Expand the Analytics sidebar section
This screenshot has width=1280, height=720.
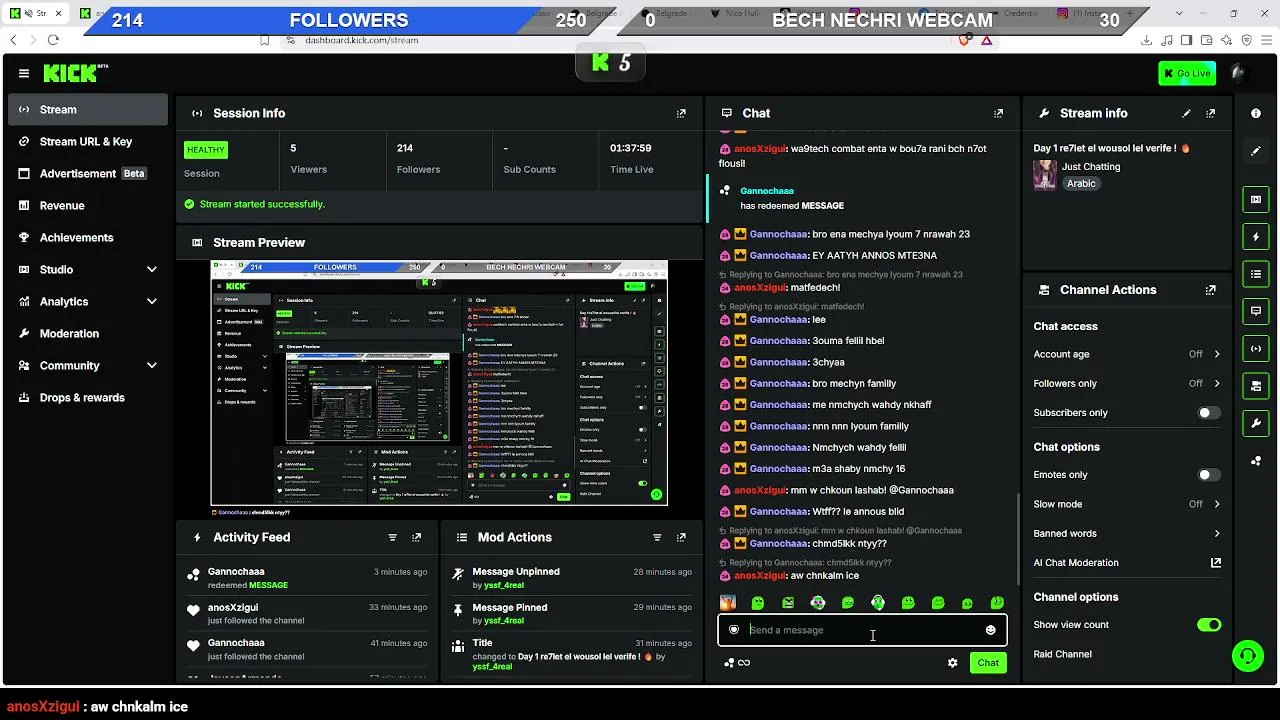pos(88,302)
